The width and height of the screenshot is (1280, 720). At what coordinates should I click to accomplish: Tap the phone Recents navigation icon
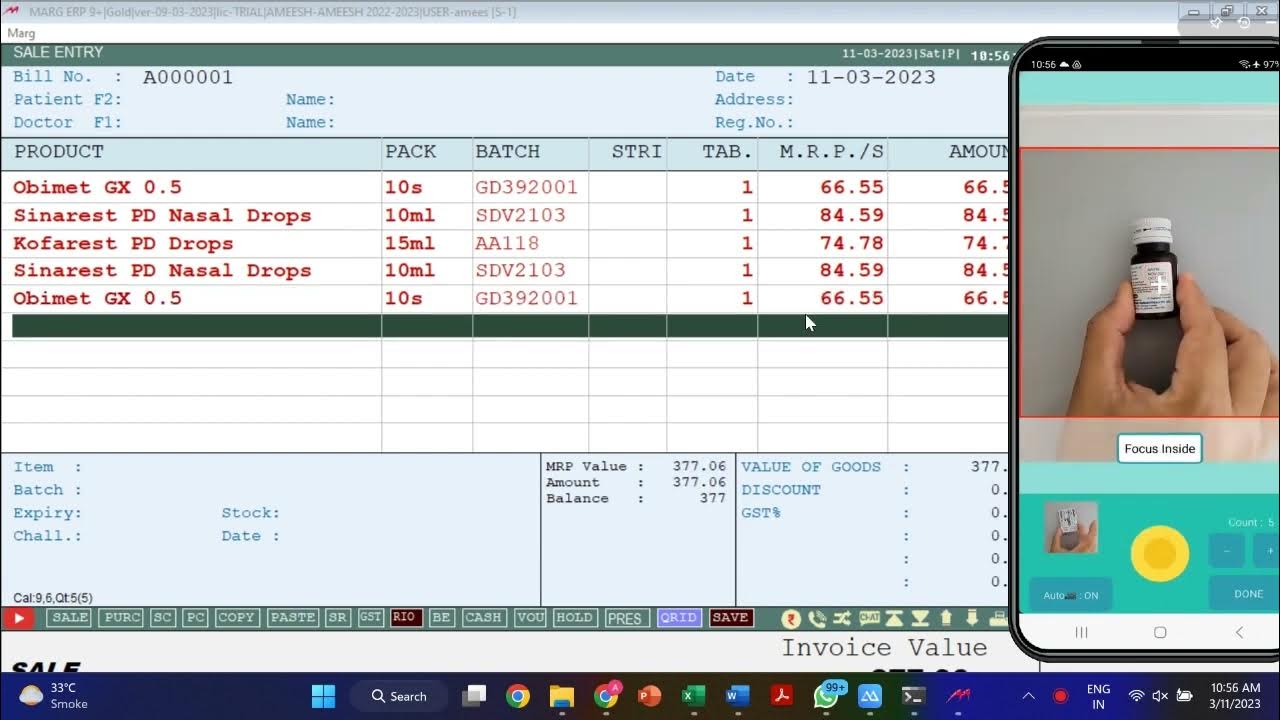[x=1081, y=632]
